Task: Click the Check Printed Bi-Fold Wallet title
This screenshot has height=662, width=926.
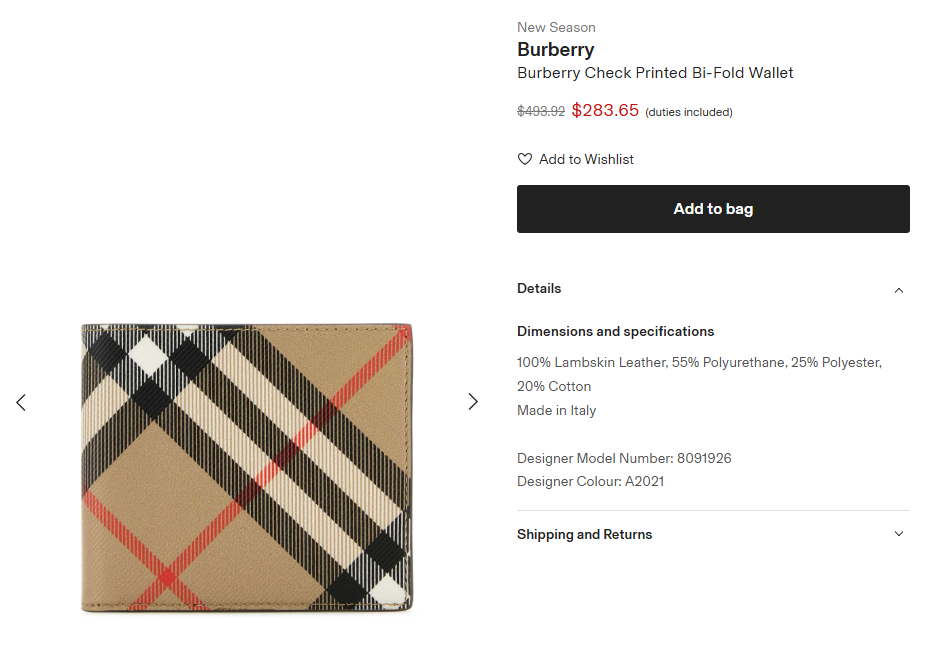Action: tap(655, 73)
